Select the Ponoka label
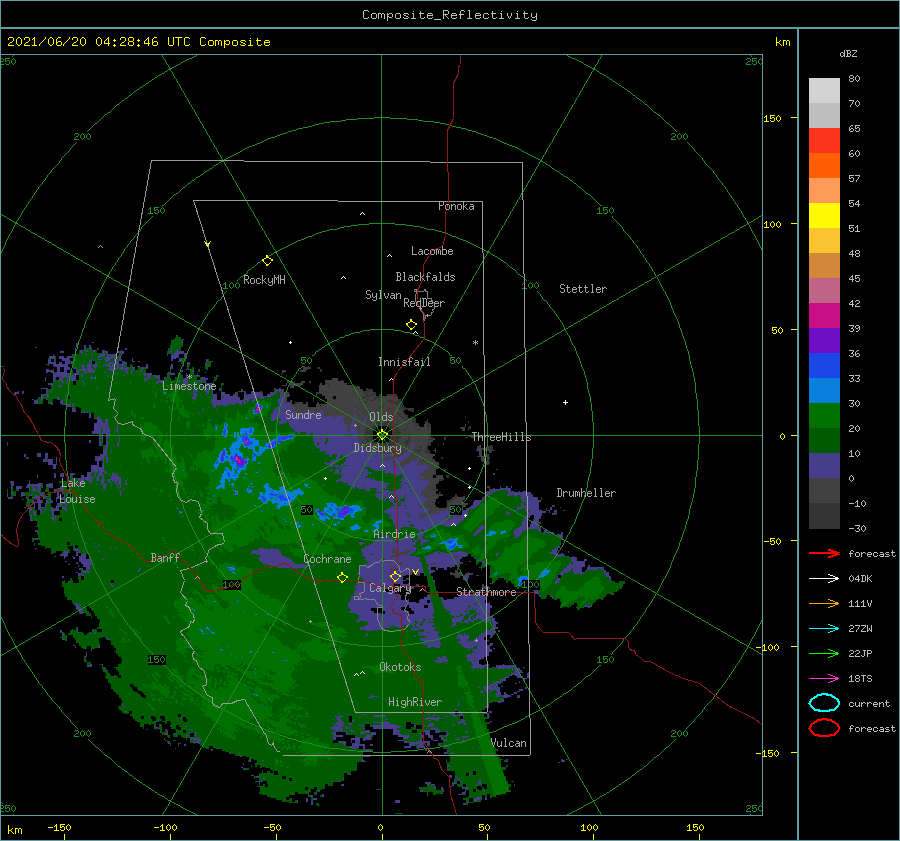The image size is (900, 841). [x=456, y=206]
